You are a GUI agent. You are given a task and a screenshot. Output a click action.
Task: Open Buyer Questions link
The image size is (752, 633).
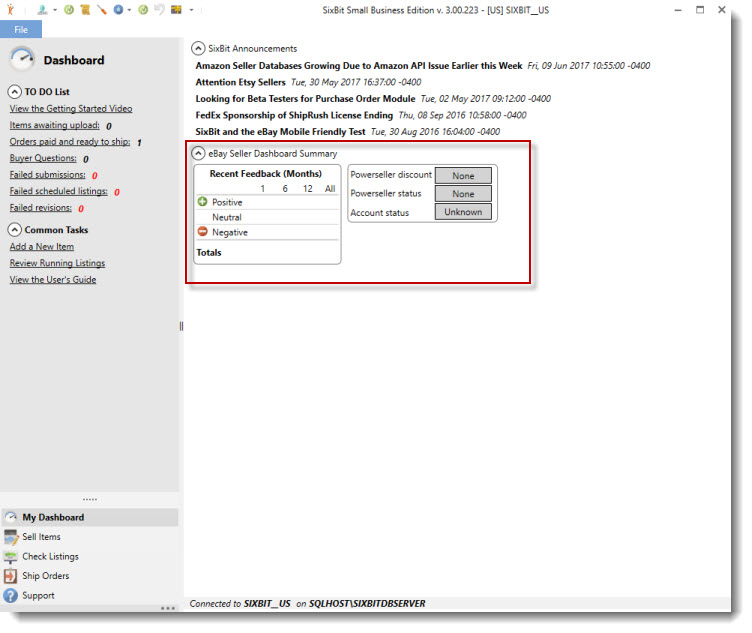(x=43, y=158)
